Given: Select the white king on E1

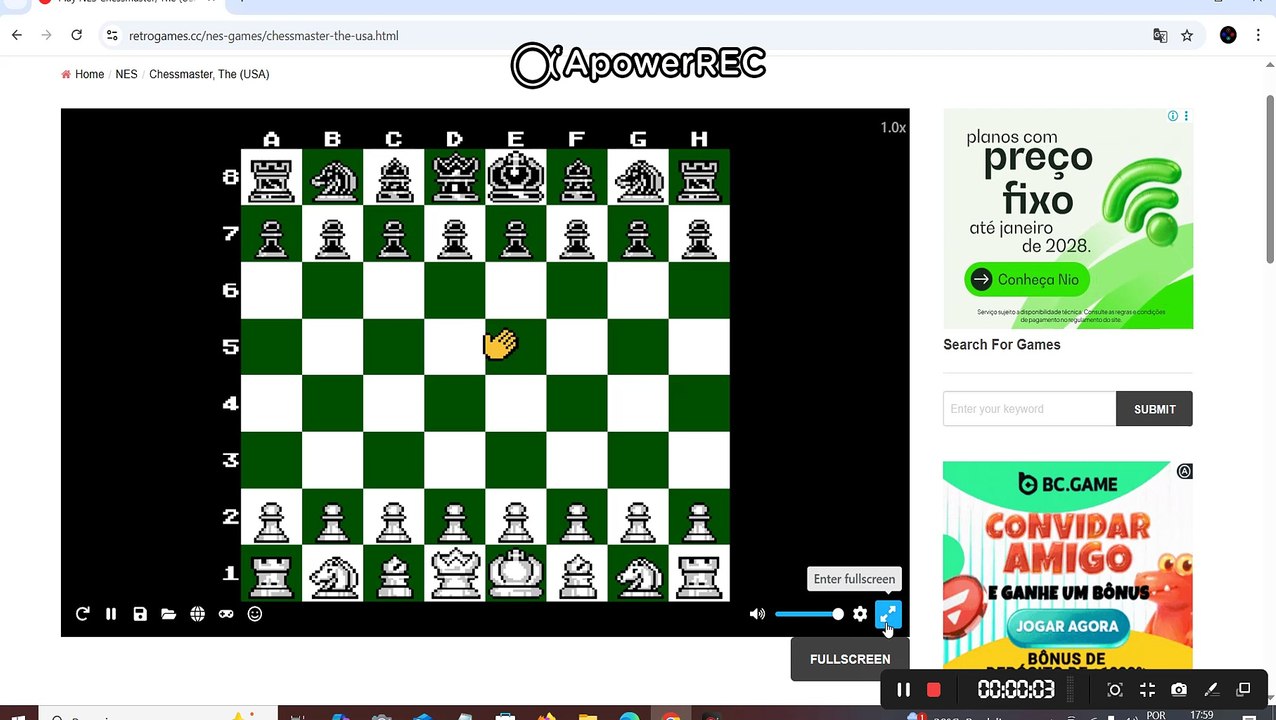Looking at the screenshot, I should point(516,573).
